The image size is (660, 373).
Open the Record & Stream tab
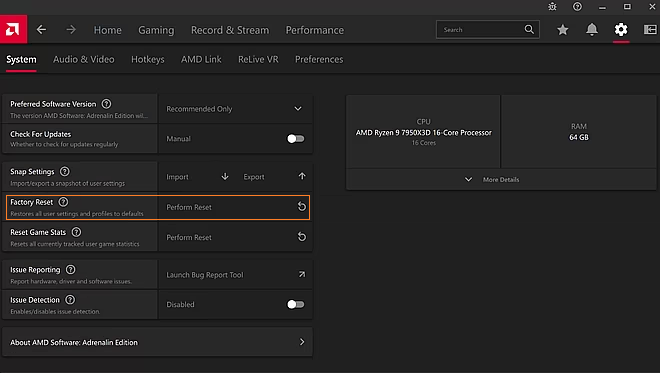[x=230, y=30]
